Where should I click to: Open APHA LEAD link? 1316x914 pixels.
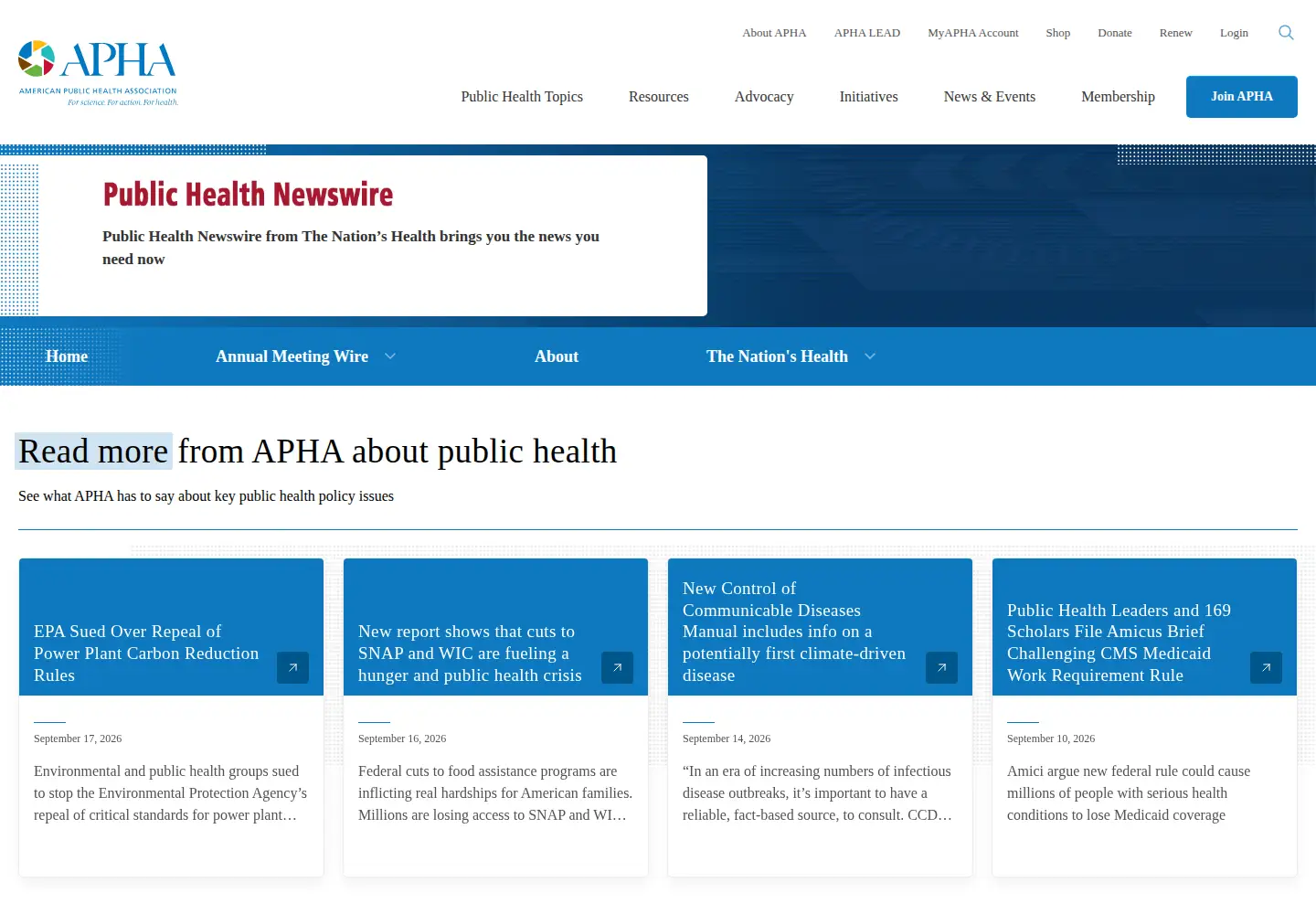867,33
